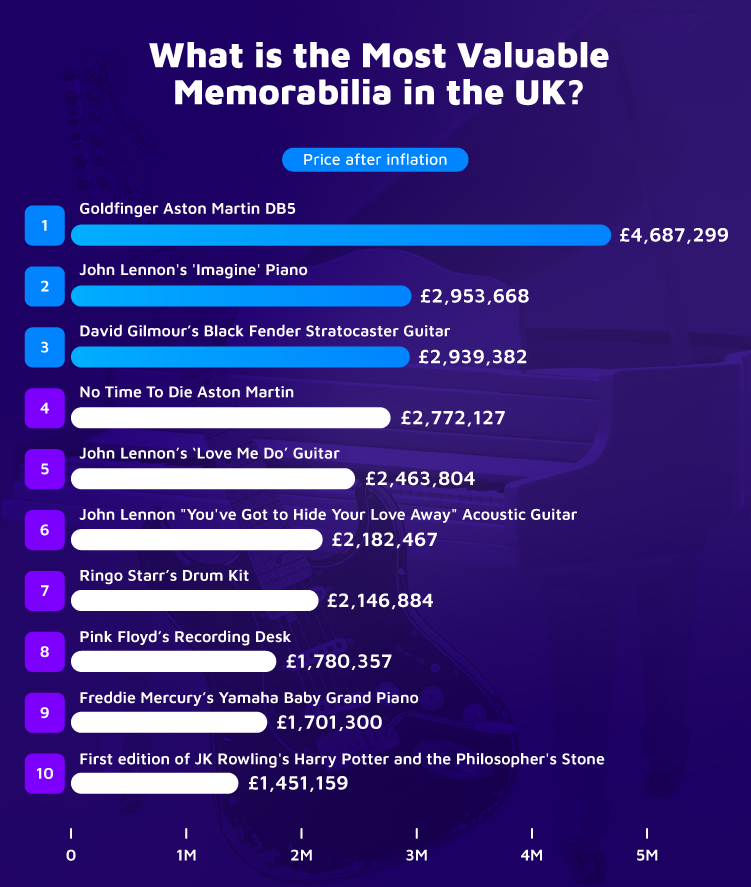Click the purple rank 7 badge
This screenshot has height=887, width=751.
tap(45, 591)
